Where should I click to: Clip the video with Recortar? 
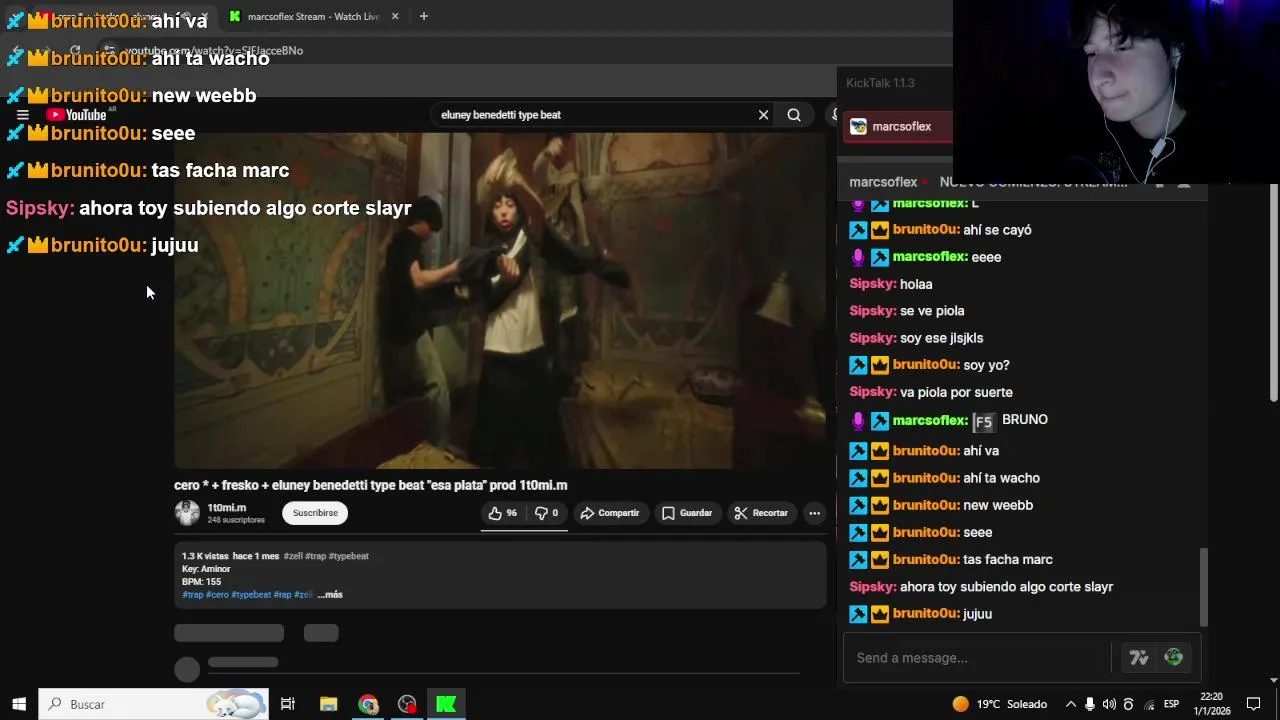(x=761, y=513)
